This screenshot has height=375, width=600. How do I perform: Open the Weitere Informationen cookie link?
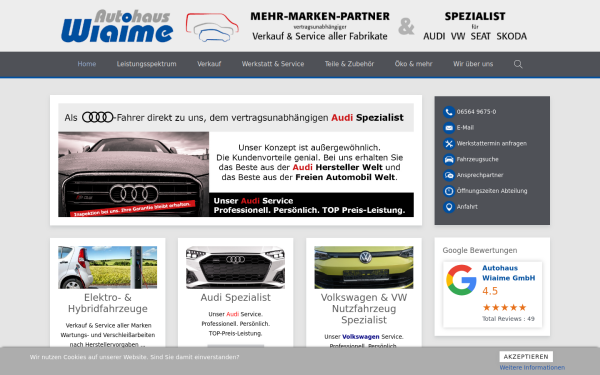pyautogui.click(x=532, y=367)
